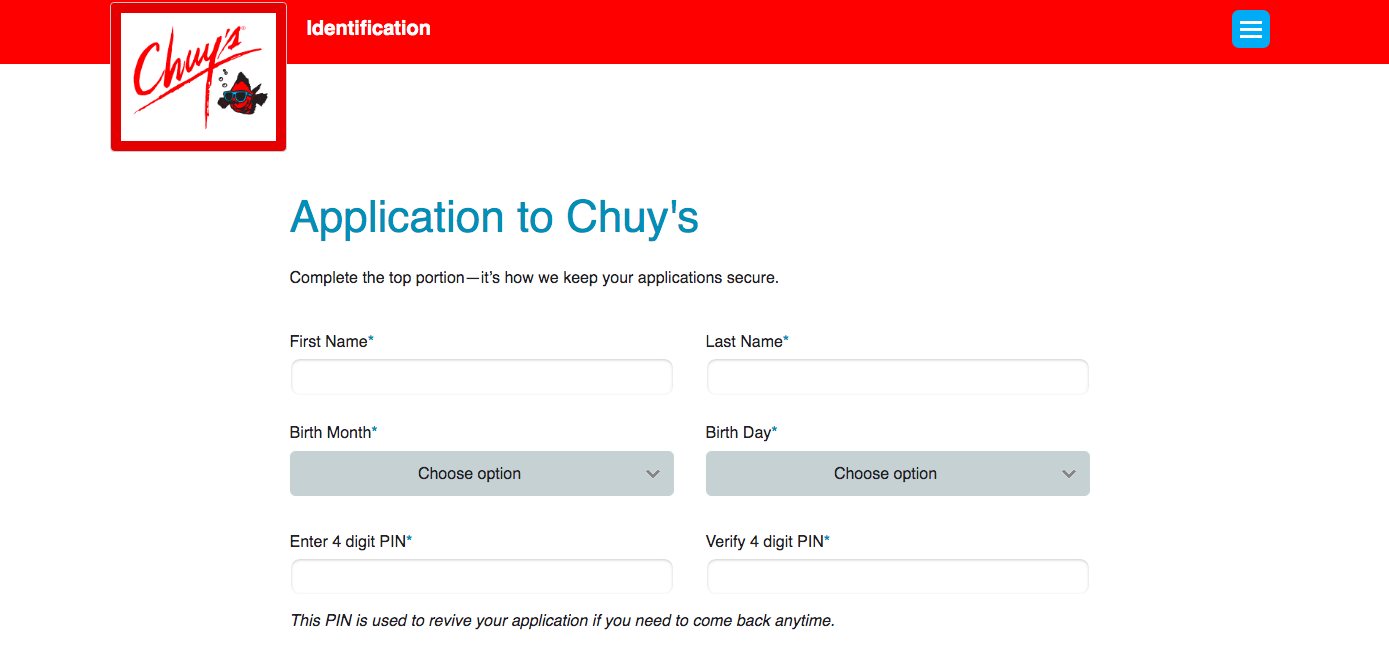This screenshot has width=1389, height=654.
Task: Click the Application to Chuy's heading
Action: click(494, 217)
